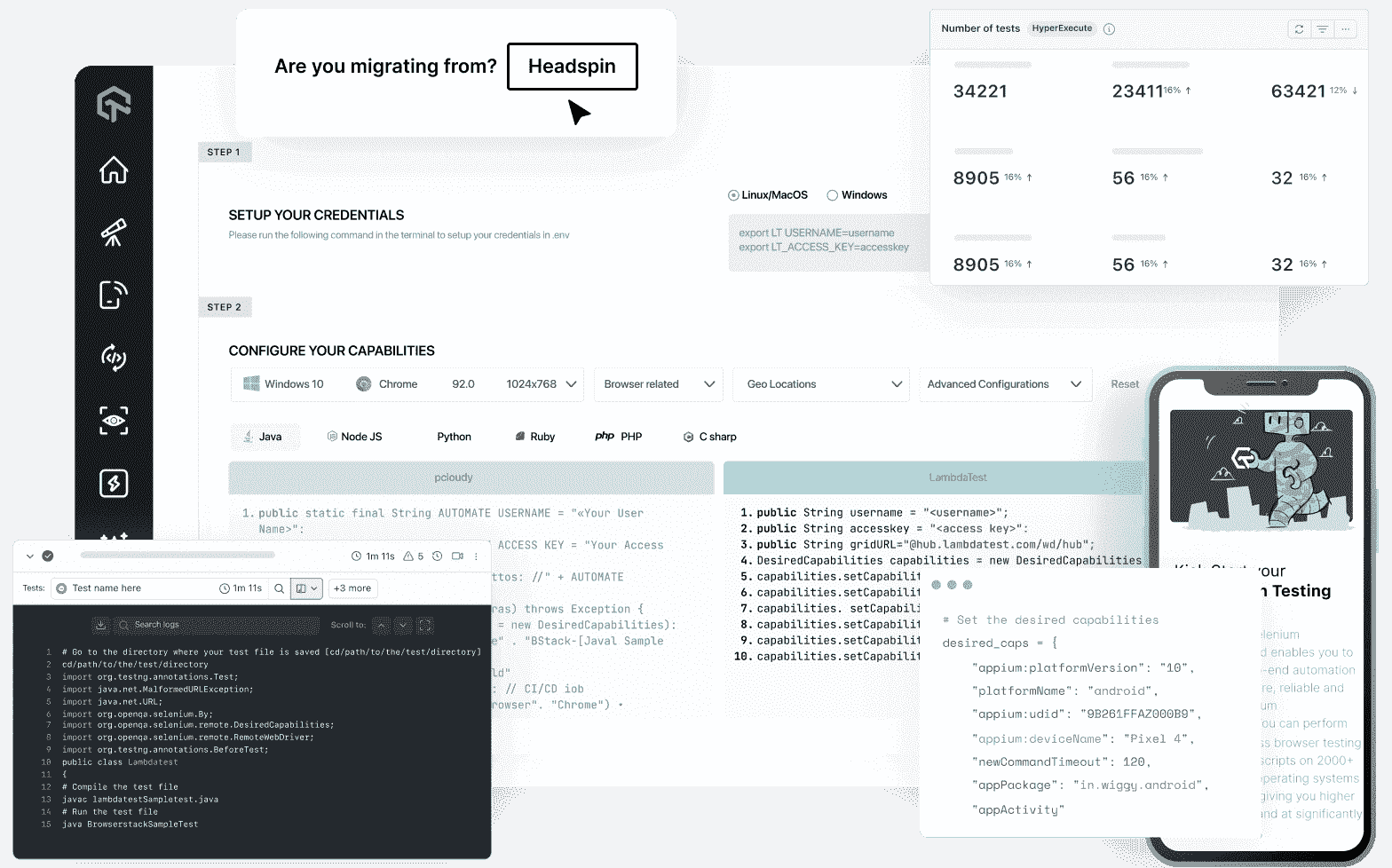The width and height of the screenshot is (1392, 868).
Task: Click the "javac lambdatestSampletest.java" line
Action: click(x=139, y=800)
